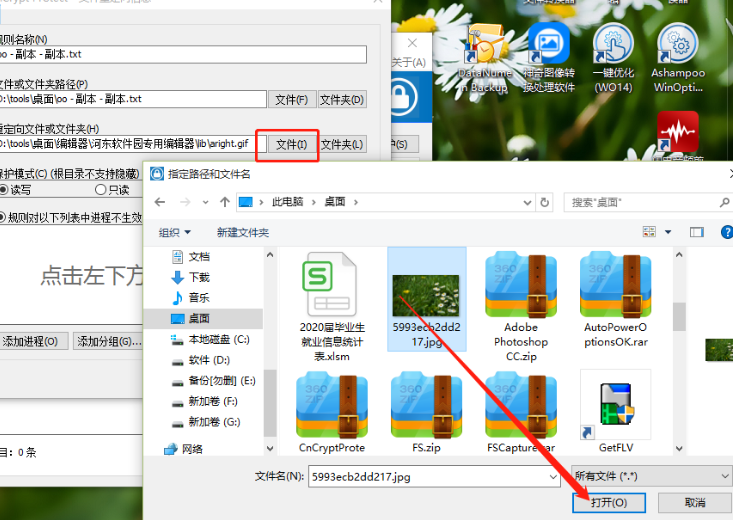Click the 取消 button

695,503
